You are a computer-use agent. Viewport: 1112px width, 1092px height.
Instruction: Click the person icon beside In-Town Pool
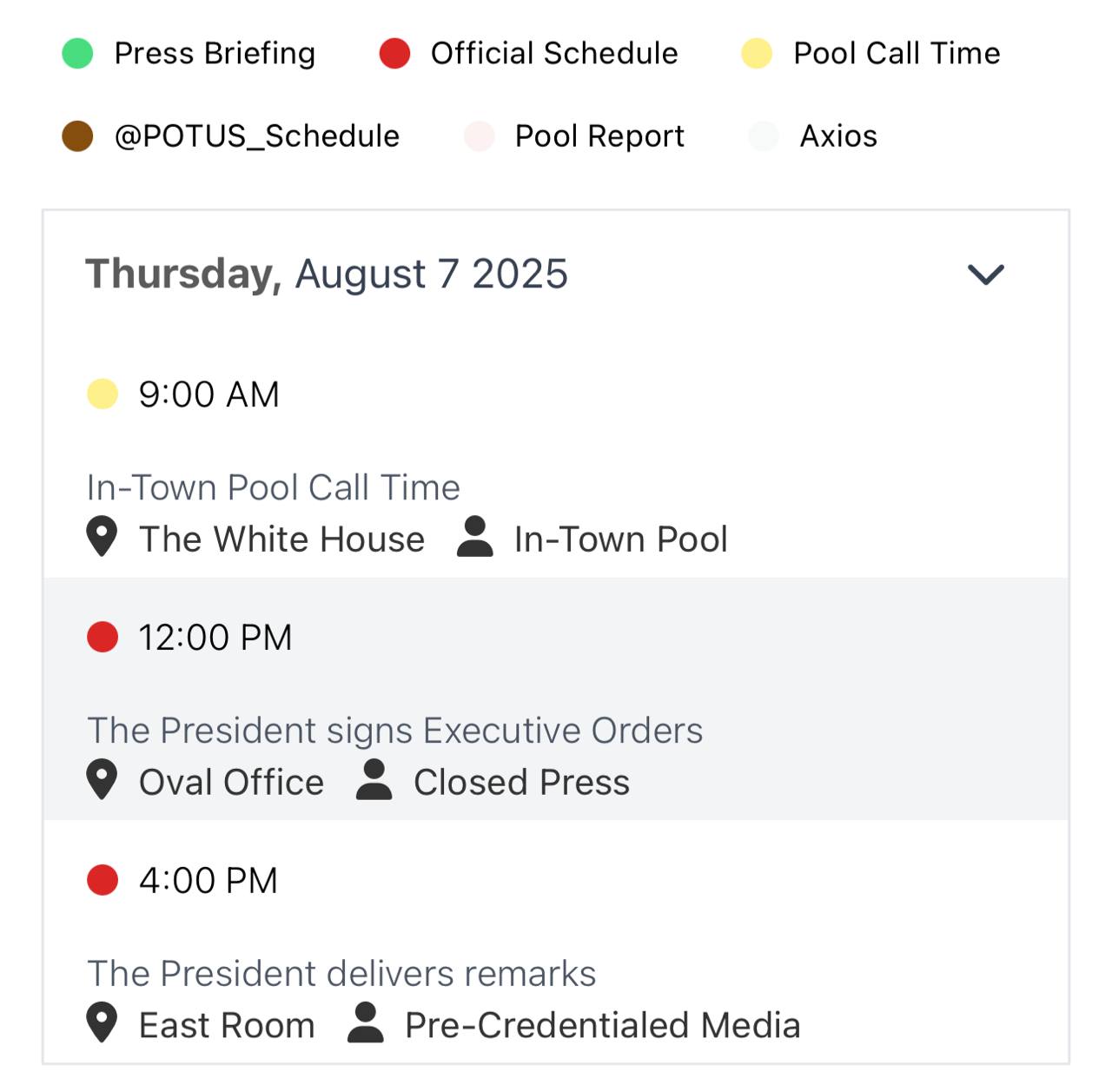pyautogui.click(x=475, y=537)
